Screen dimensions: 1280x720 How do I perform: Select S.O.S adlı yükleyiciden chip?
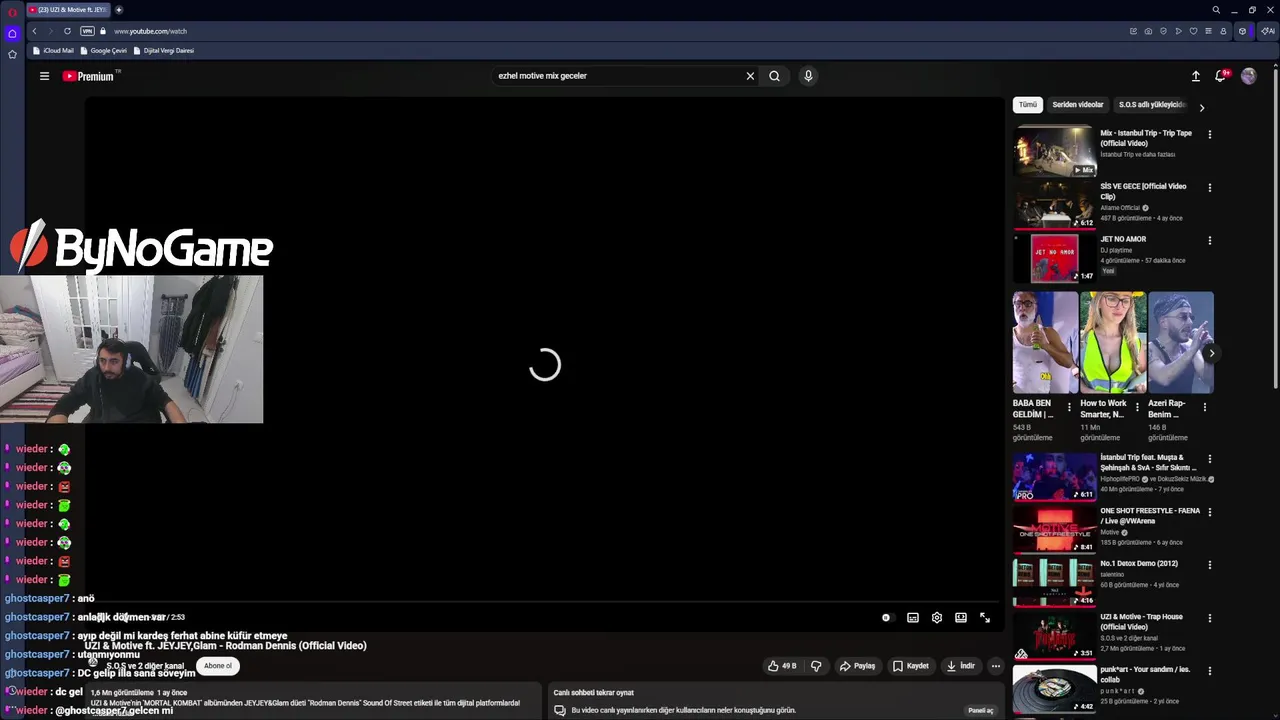pos(1151,105)
